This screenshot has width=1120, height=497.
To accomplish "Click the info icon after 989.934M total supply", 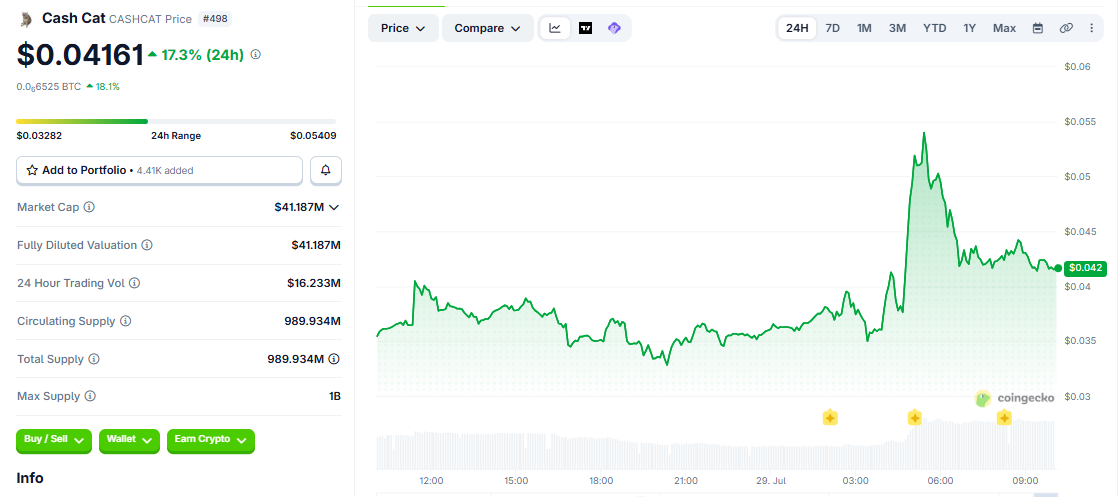I will 334,358.
